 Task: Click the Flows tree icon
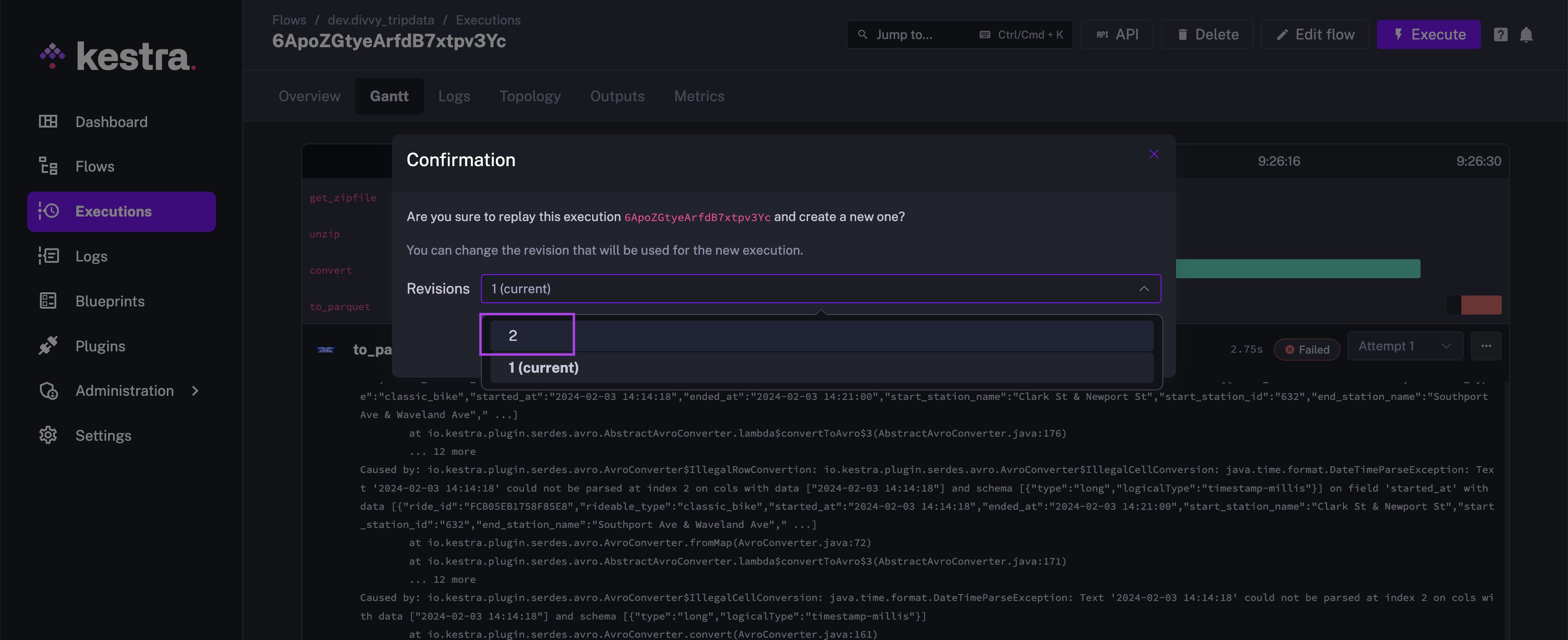pyautogui.click(x=48, y=166)
